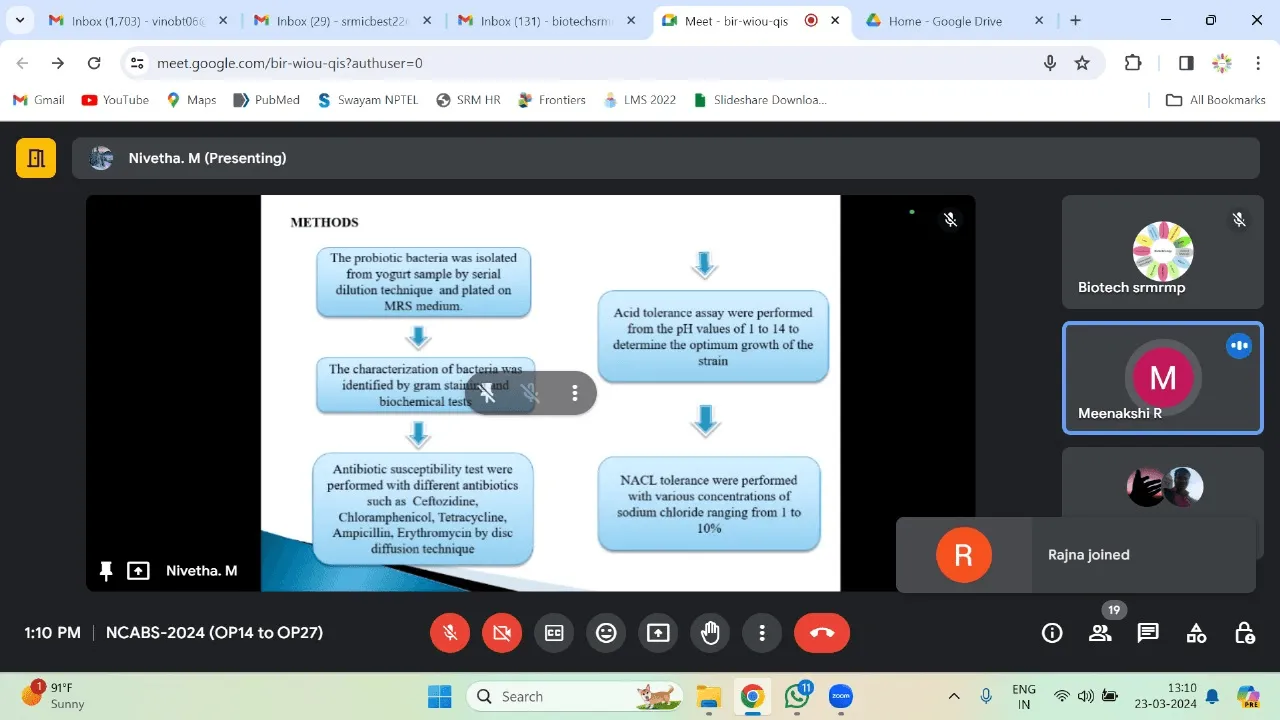Open the Swayam NPTEL bookmark
This screenshot has height=720, width=1280.
tap(367, 100)
